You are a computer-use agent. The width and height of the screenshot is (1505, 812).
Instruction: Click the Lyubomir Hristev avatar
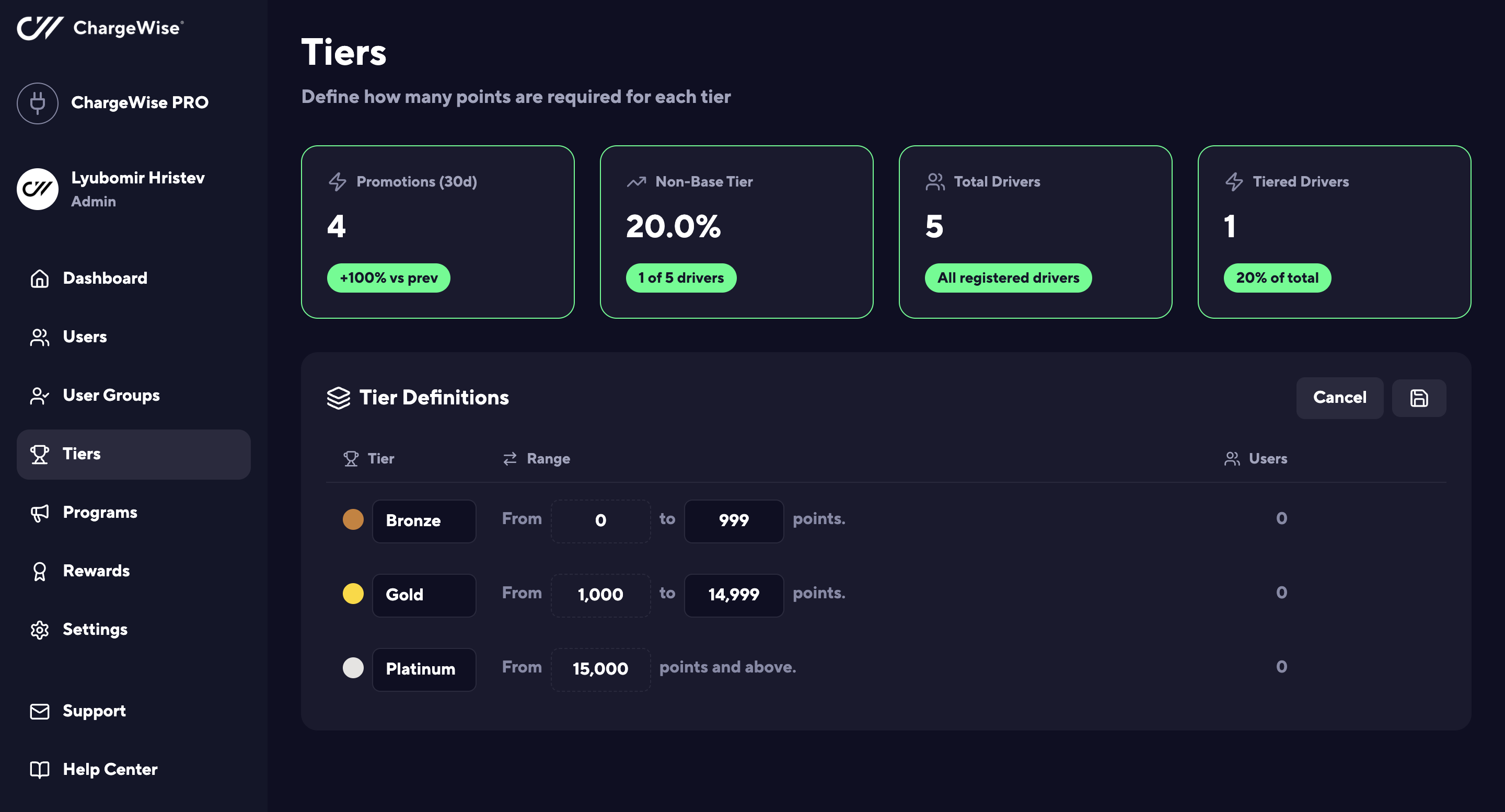(x=38, y=189)
